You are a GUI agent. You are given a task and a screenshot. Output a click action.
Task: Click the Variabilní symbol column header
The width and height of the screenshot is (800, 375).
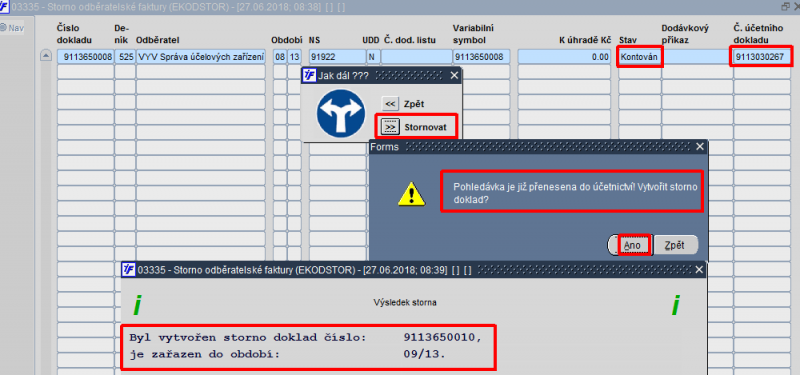[473, 34]
